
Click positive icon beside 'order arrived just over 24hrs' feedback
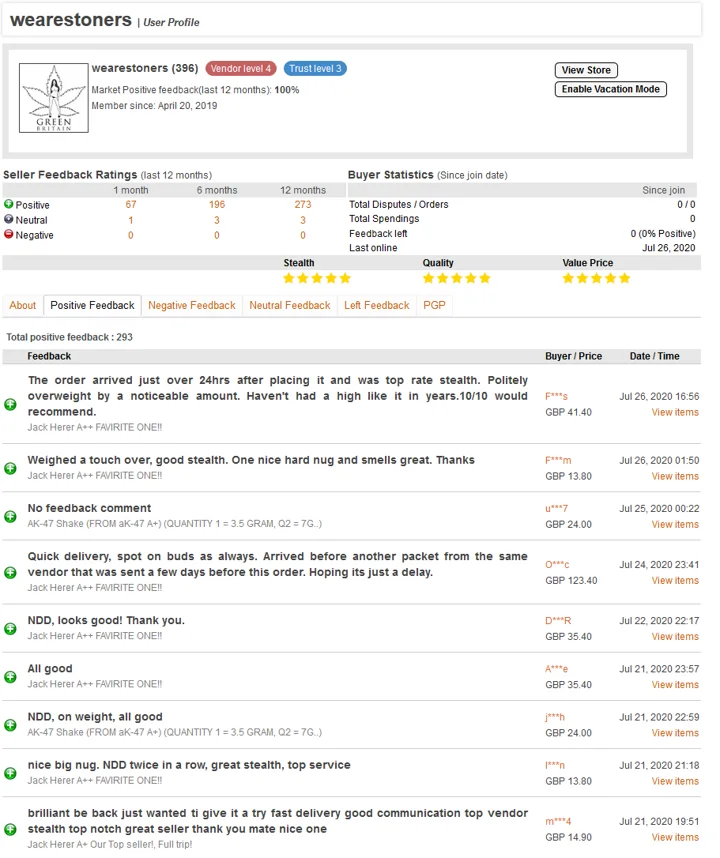(10, 404)
